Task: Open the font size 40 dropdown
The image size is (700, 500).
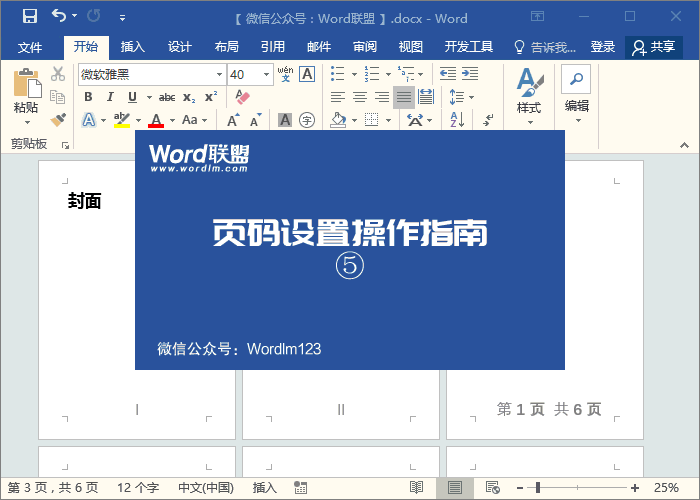Action: click(266, 75)
